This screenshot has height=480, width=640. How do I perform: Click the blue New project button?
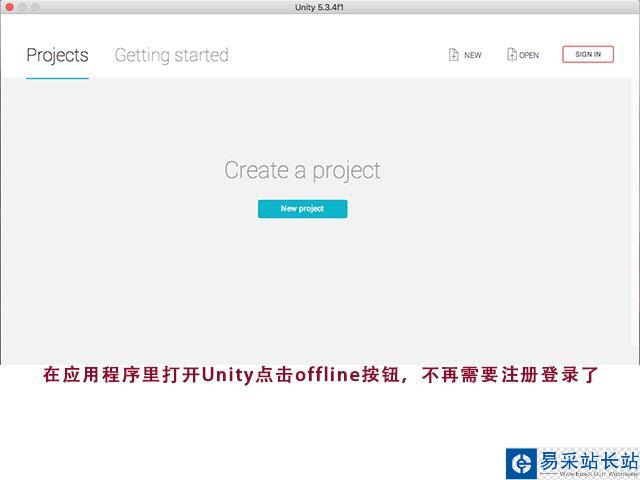pyautogui.click(x=302, y=209)
